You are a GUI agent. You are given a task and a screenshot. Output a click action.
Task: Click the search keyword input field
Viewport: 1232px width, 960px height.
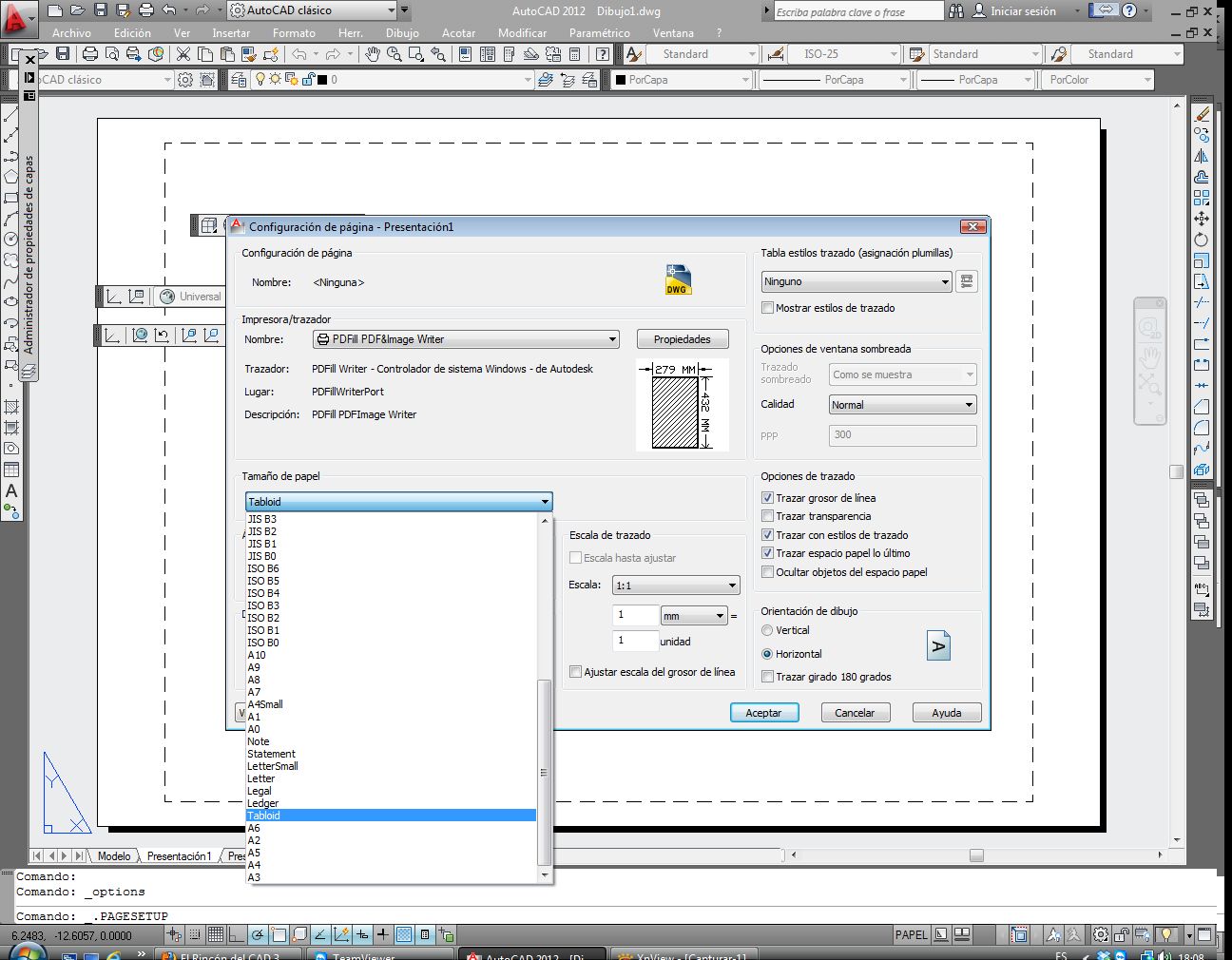[857, 11]
